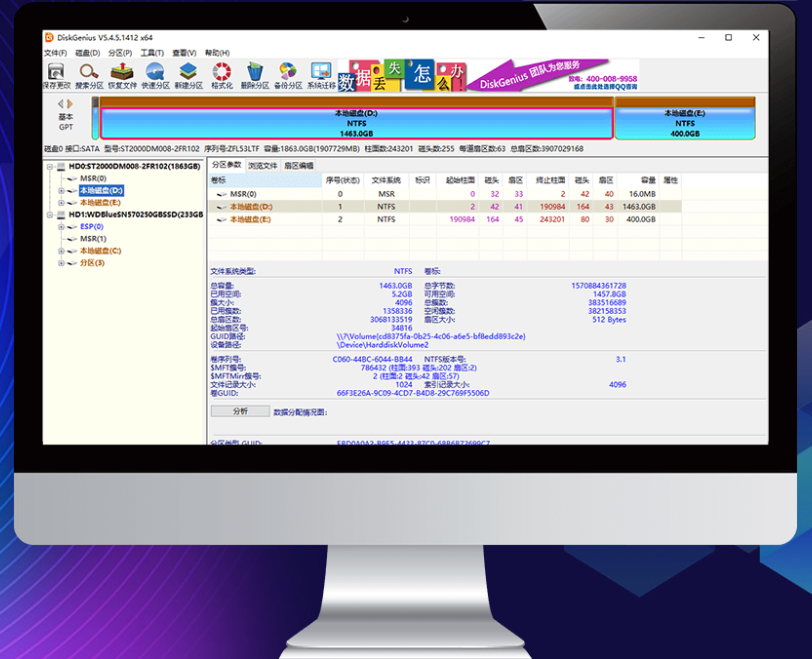Switch to 浏览文件 browse files tab
This screenshot has height=659, width=812.
pyautogui.click(x=263, y=166)
